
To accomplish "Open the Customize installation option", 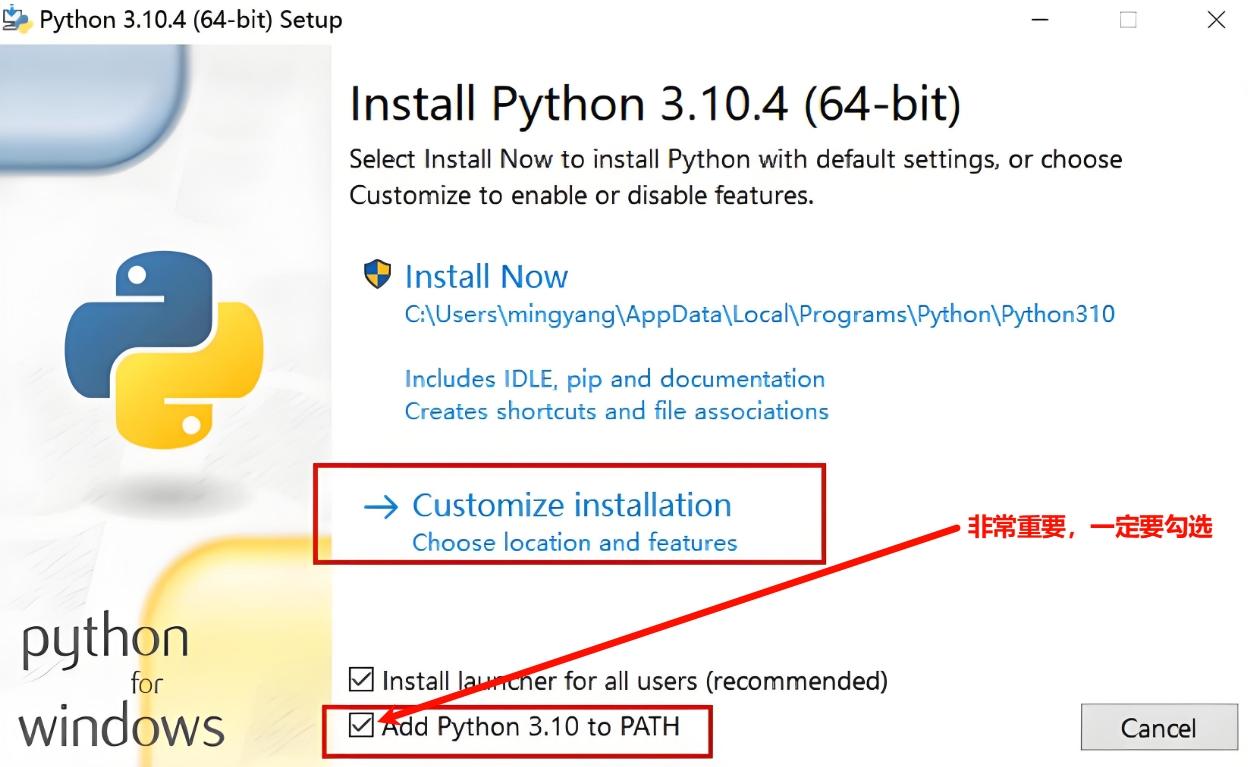I will (571, 505).
